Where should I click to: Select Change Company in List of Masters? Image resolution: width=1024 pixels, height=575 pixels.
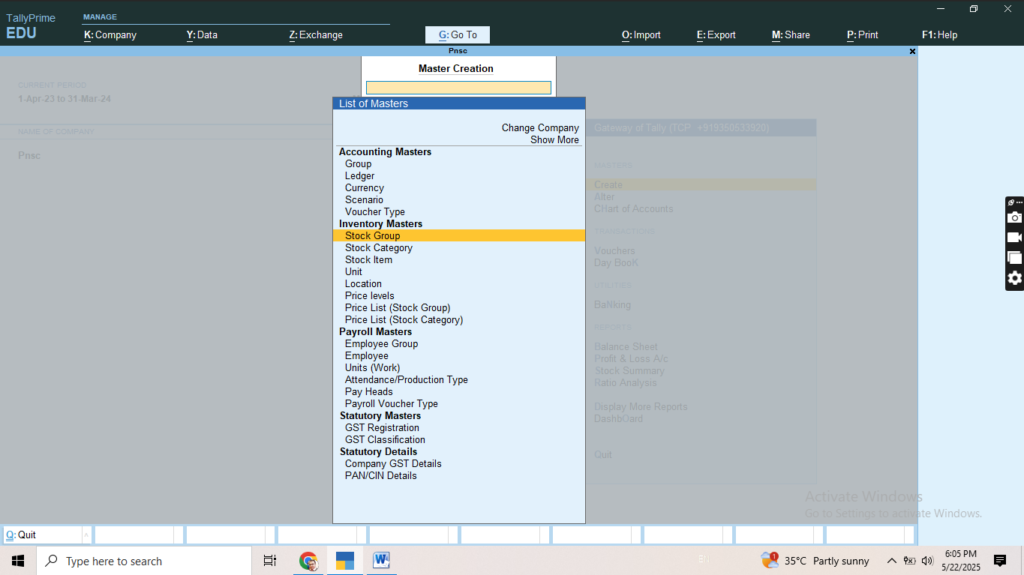point(540,128)
